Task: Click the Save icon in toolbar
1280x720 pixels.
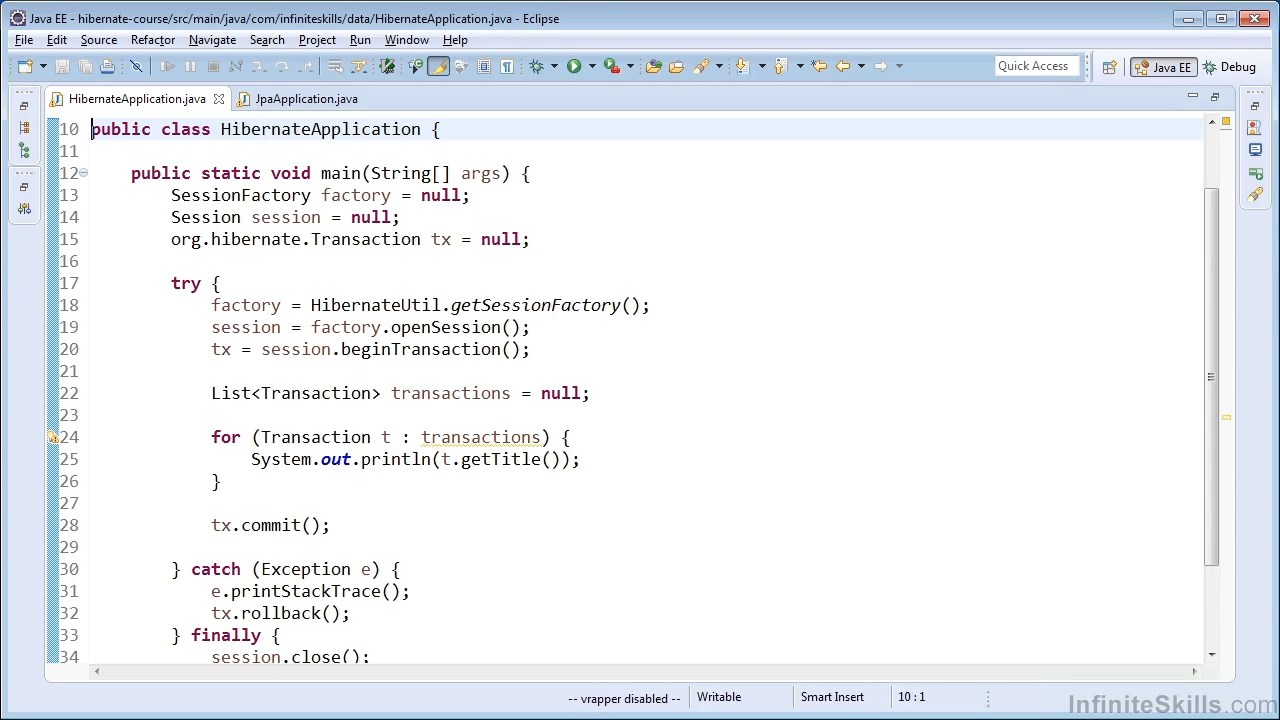Action: coord(62,66)
